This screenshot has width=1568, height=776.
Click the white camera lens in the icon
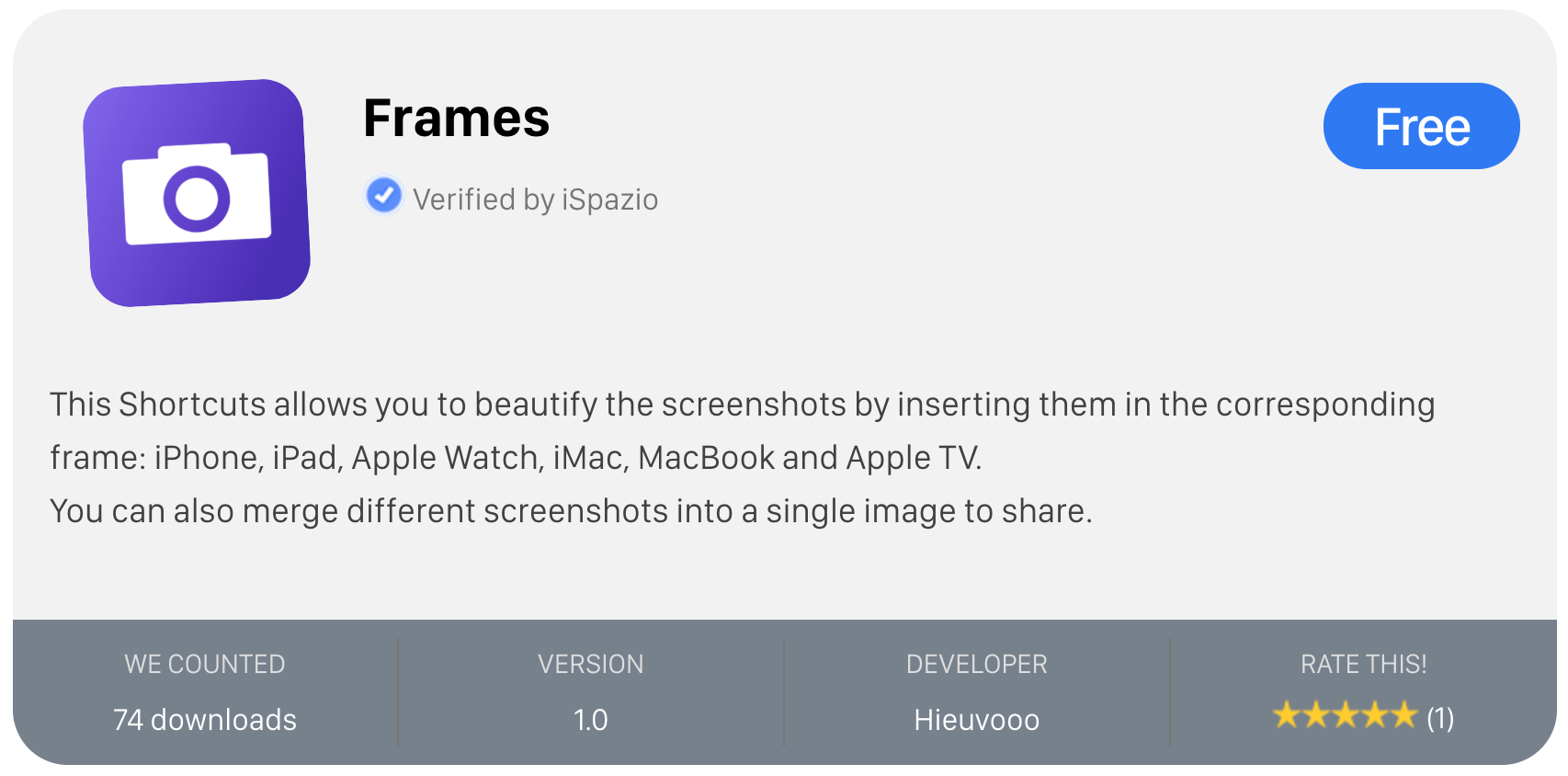197,199
